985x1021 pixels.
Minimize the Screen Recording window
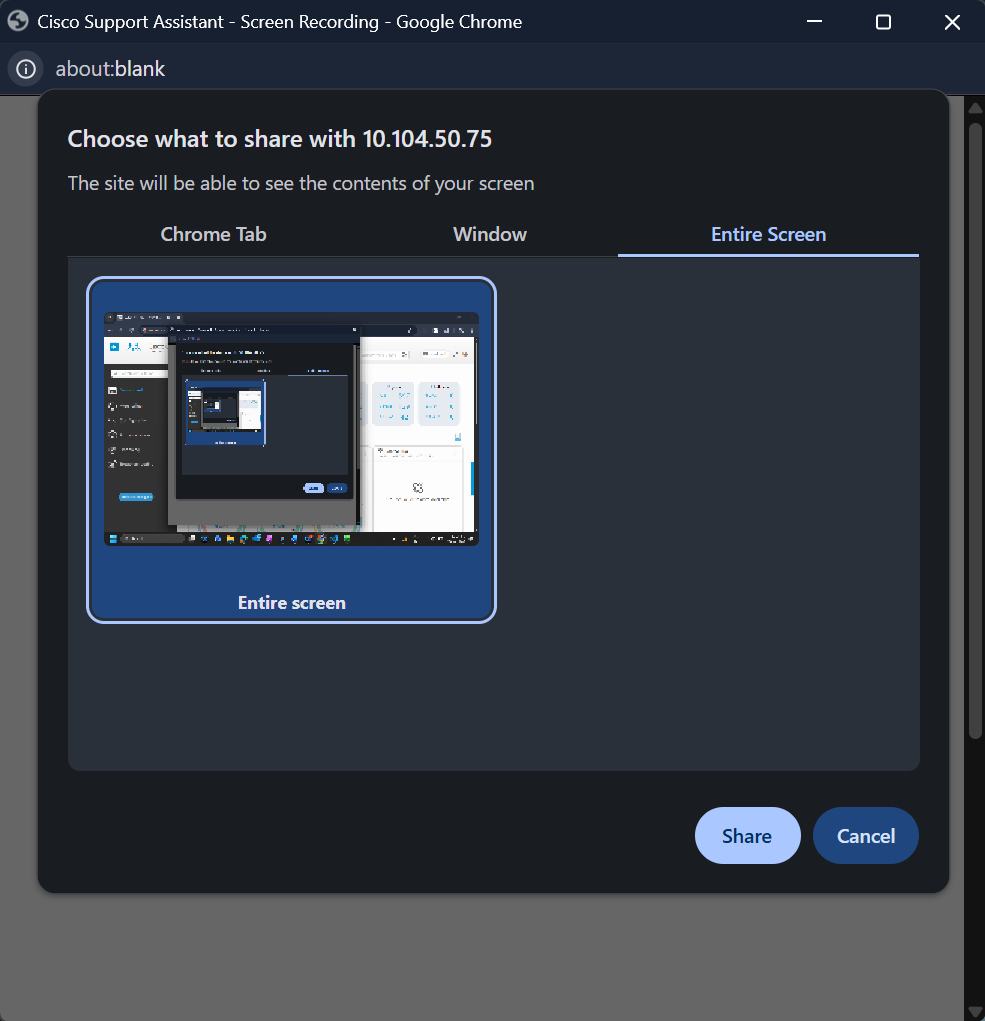[x=814, y=22]
